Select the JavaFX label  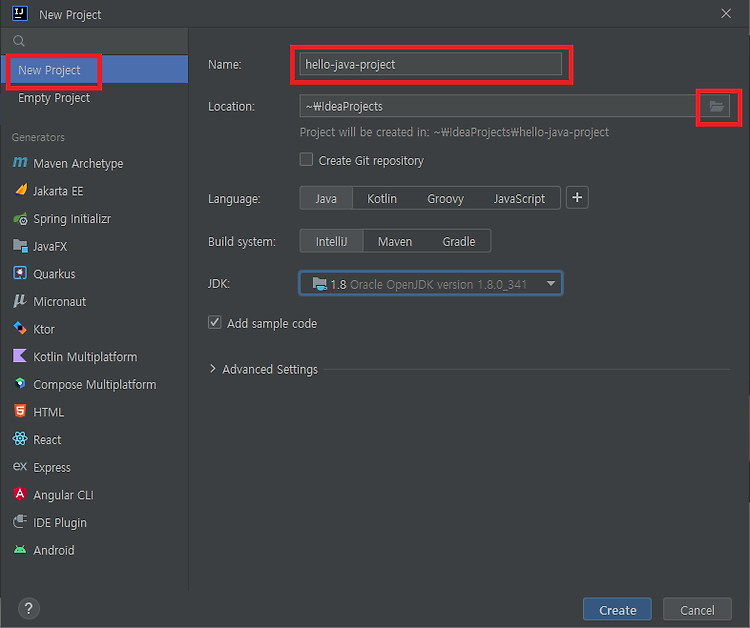pos(50,246)
